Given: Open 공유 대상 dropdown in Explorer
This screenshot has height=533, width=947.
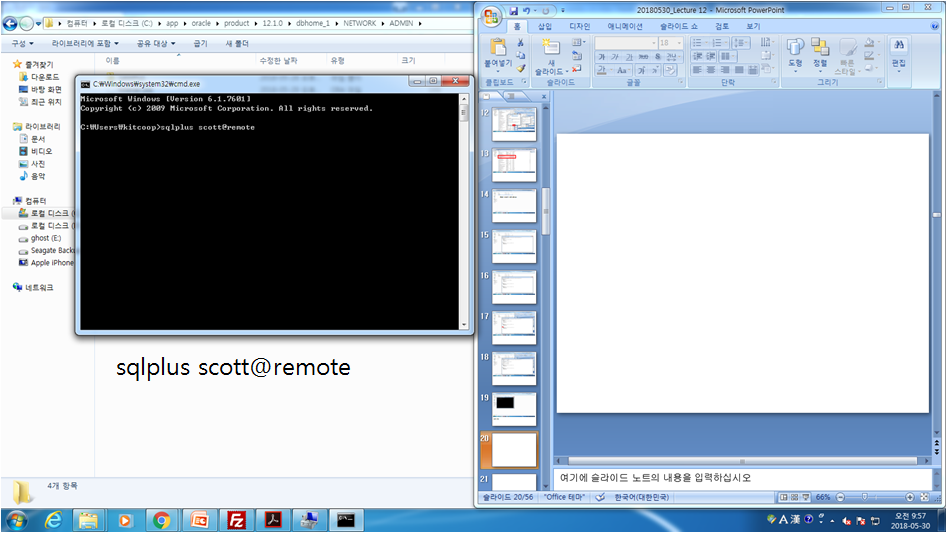Looking at the screenshot, I should [x=156, y=43].
